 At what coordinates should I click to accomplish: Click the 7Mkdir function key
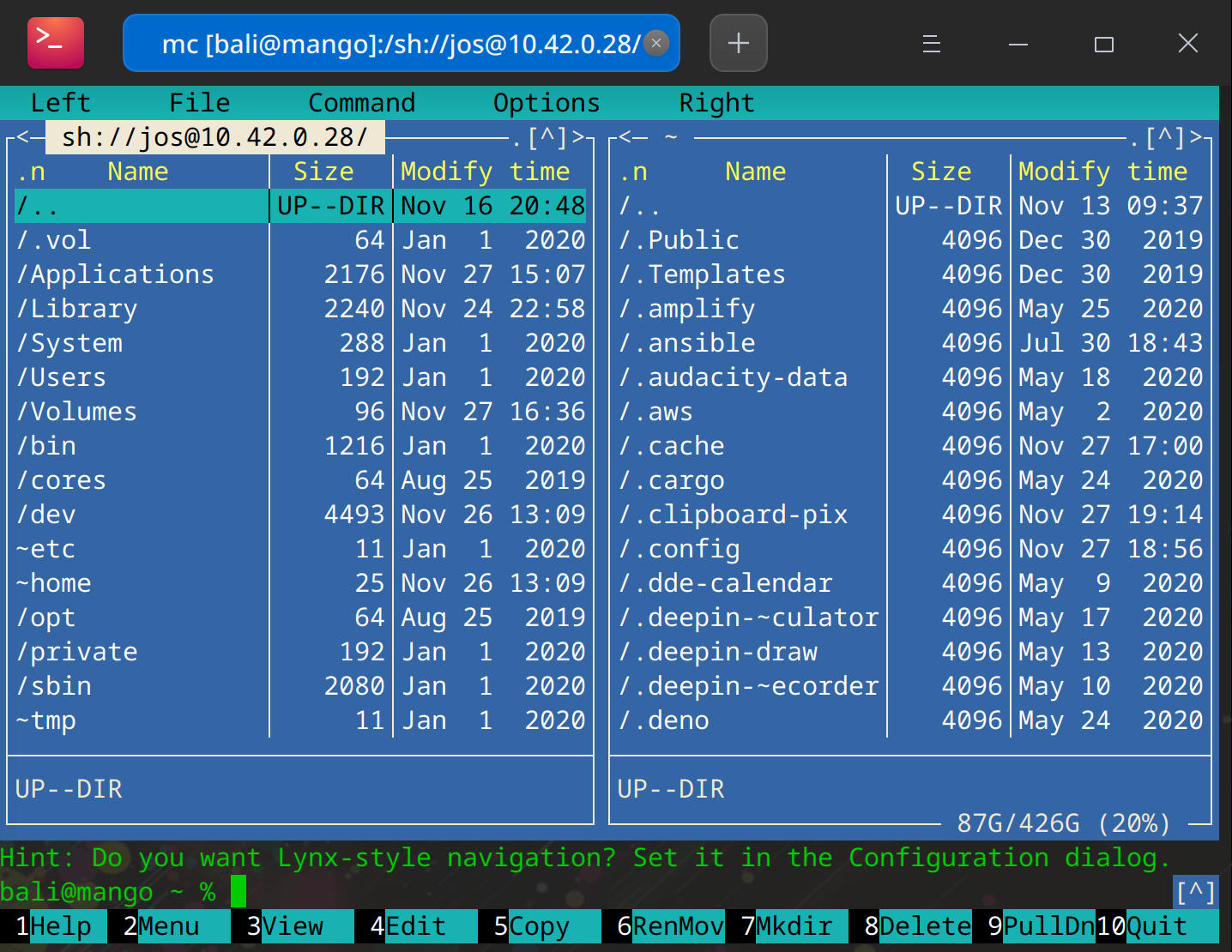[x=787, y=926]
